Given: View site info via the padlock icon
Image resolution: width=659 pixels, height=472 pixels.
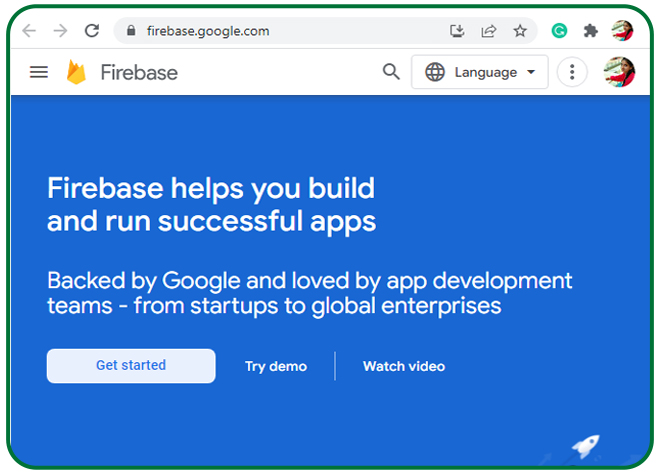Looking at the screenshot, I should coord(131,31).
